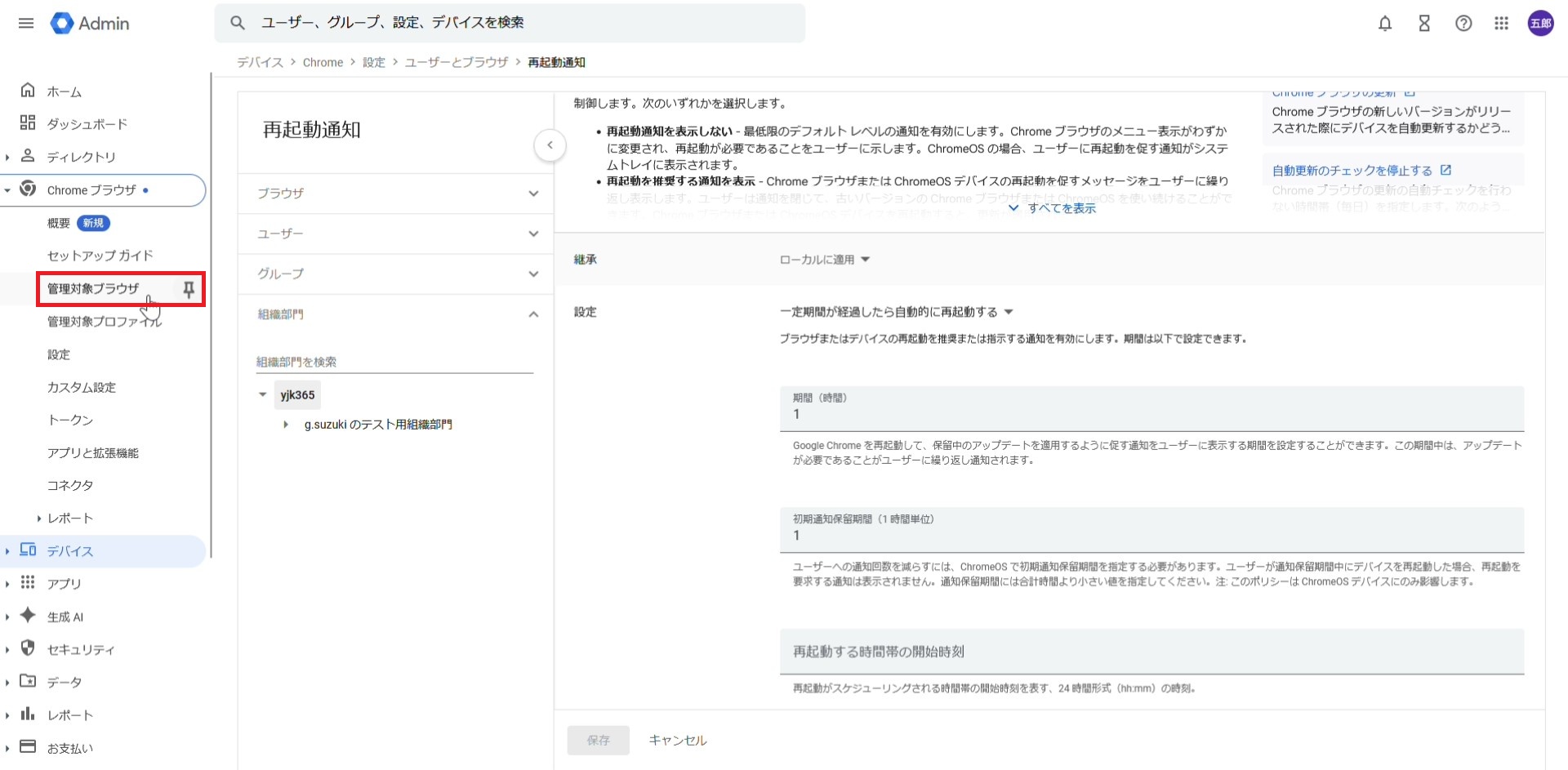This screenshot has width=1568, height=770.
Task: Select アプリと拡張機能 in the sidebar
Action: pyautogui.click(x=93, y=452)
